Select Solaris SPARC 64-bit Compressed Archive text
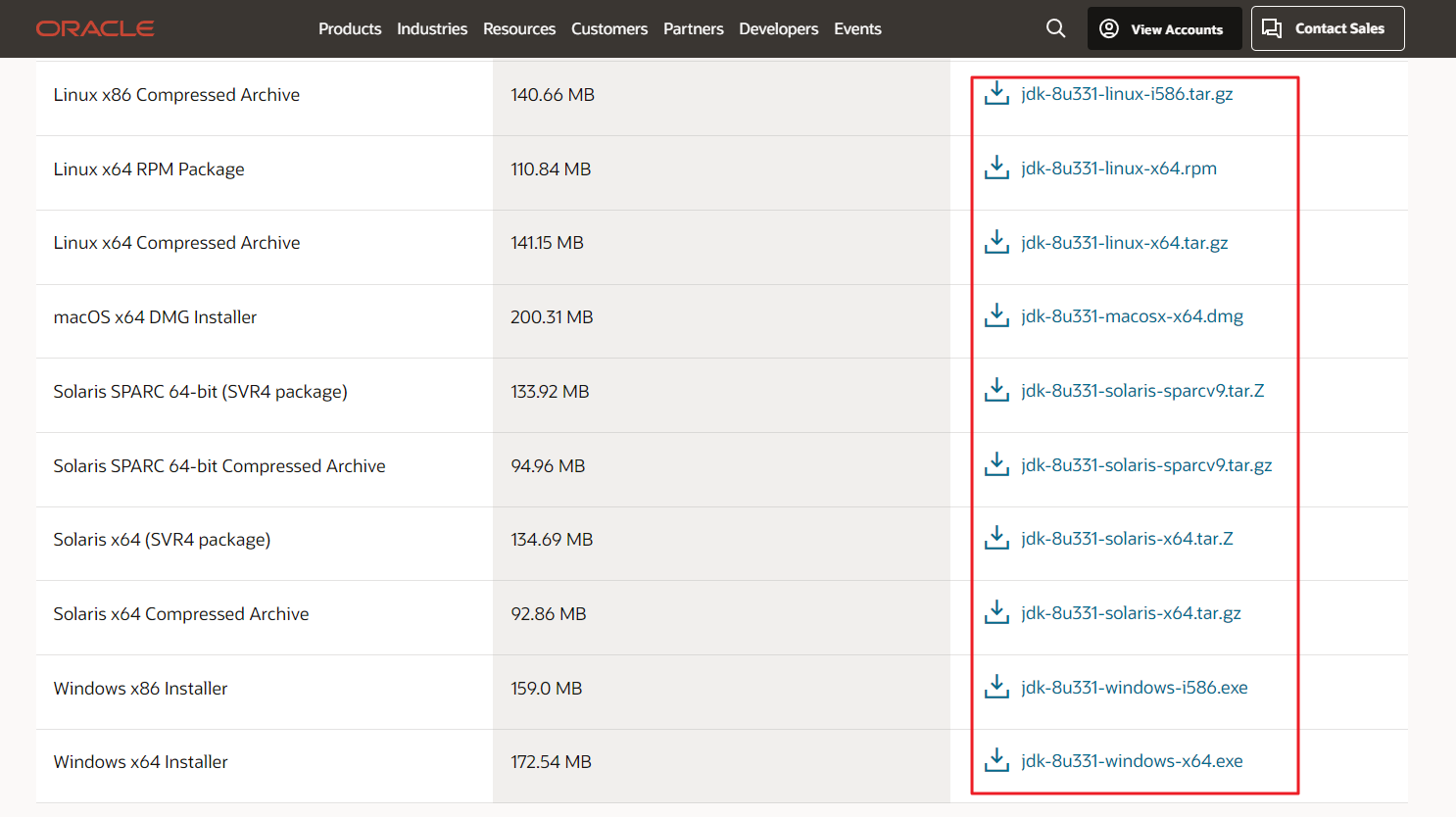 (x=219, y=466)
